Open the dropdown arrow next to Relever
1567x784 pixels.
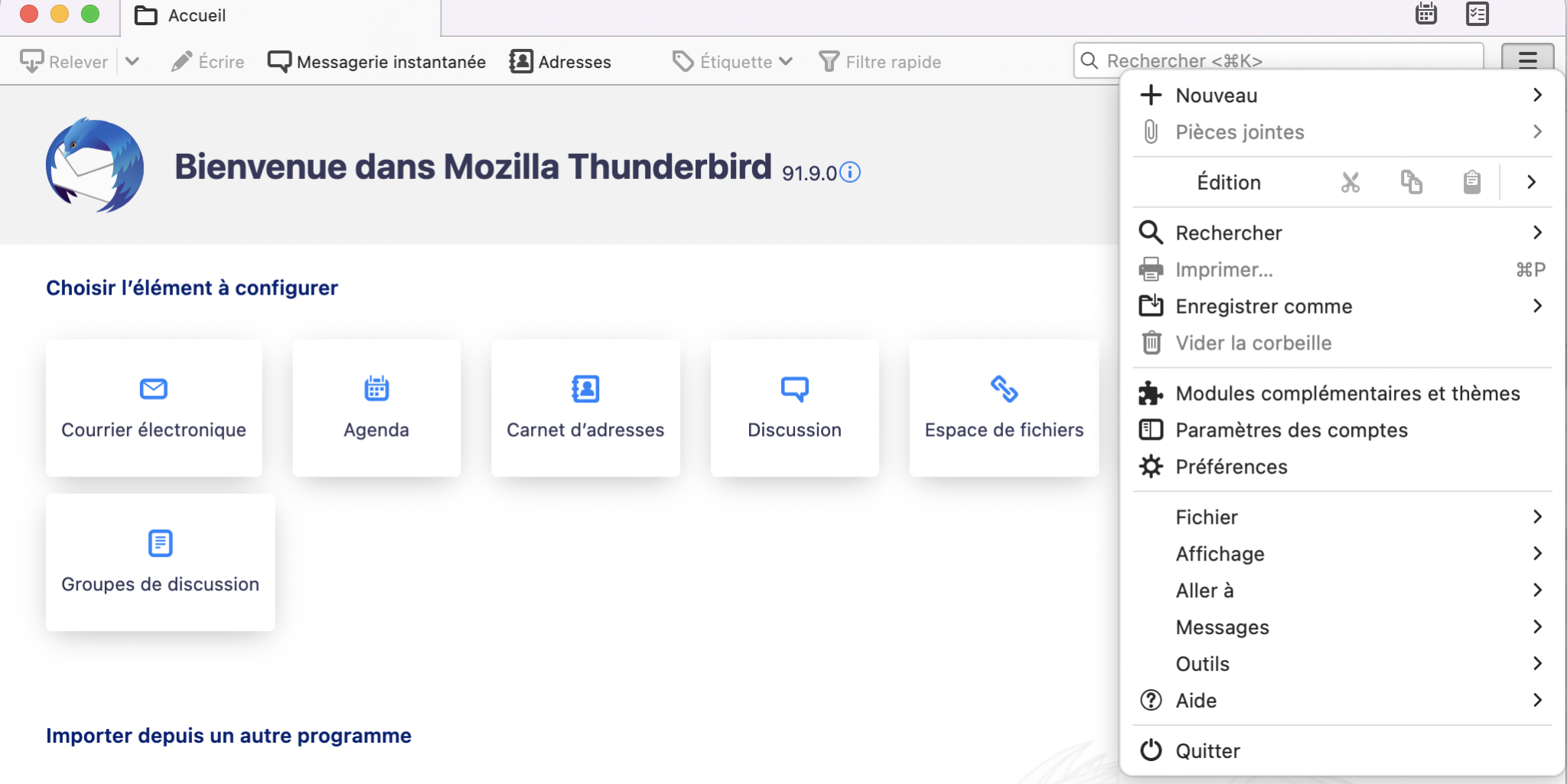[132, 61]
